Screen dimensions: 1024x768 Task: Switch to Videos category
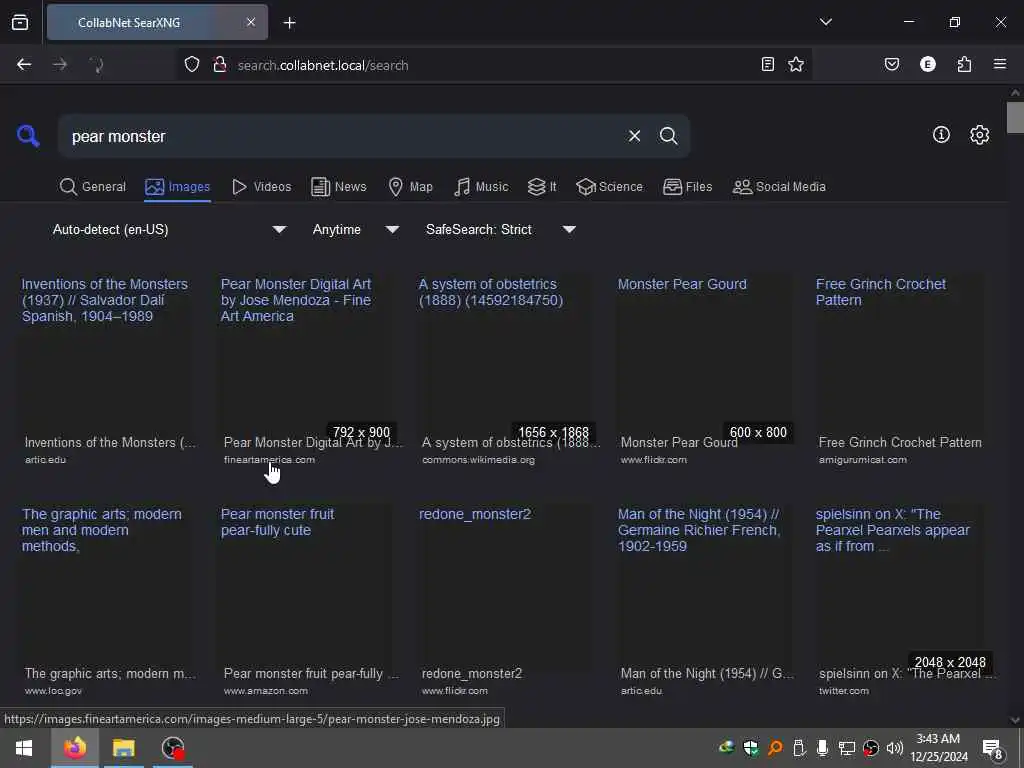pos(262,187)
